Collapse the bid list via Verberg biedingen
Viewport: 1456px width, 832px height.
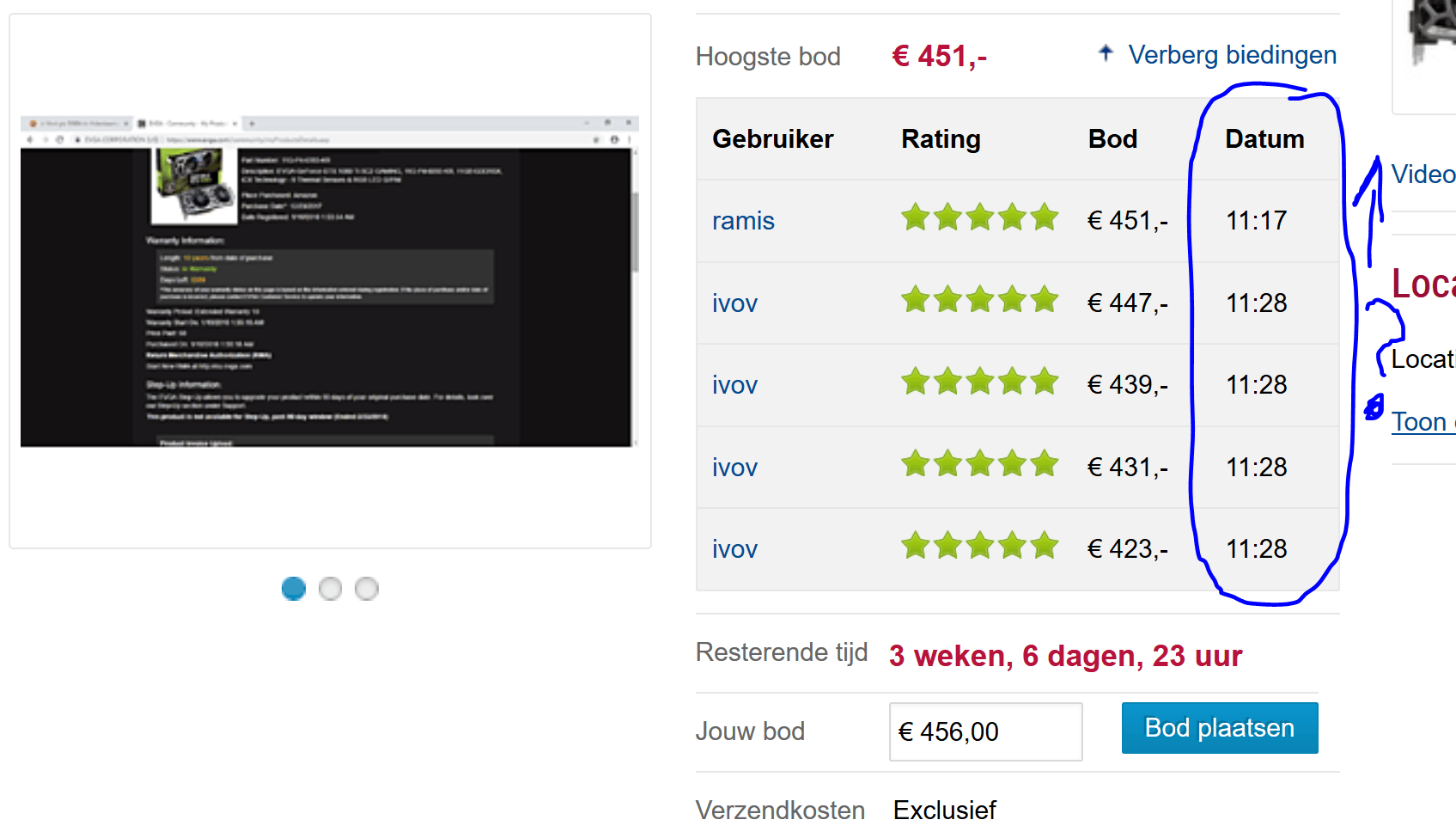(1232, 55)
